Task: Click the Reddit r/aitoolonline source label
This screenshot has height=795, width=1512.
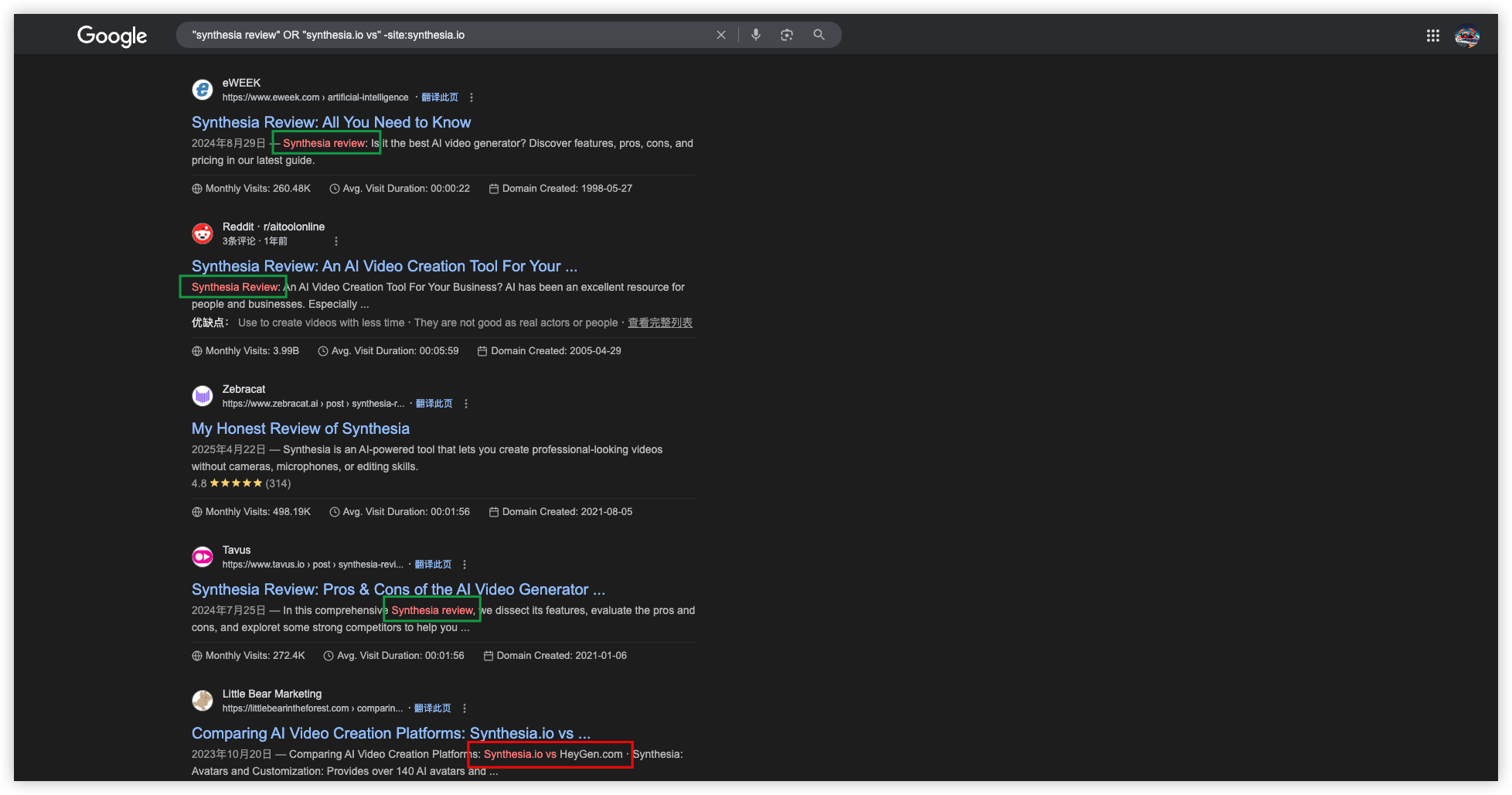Action: (274, 227)
